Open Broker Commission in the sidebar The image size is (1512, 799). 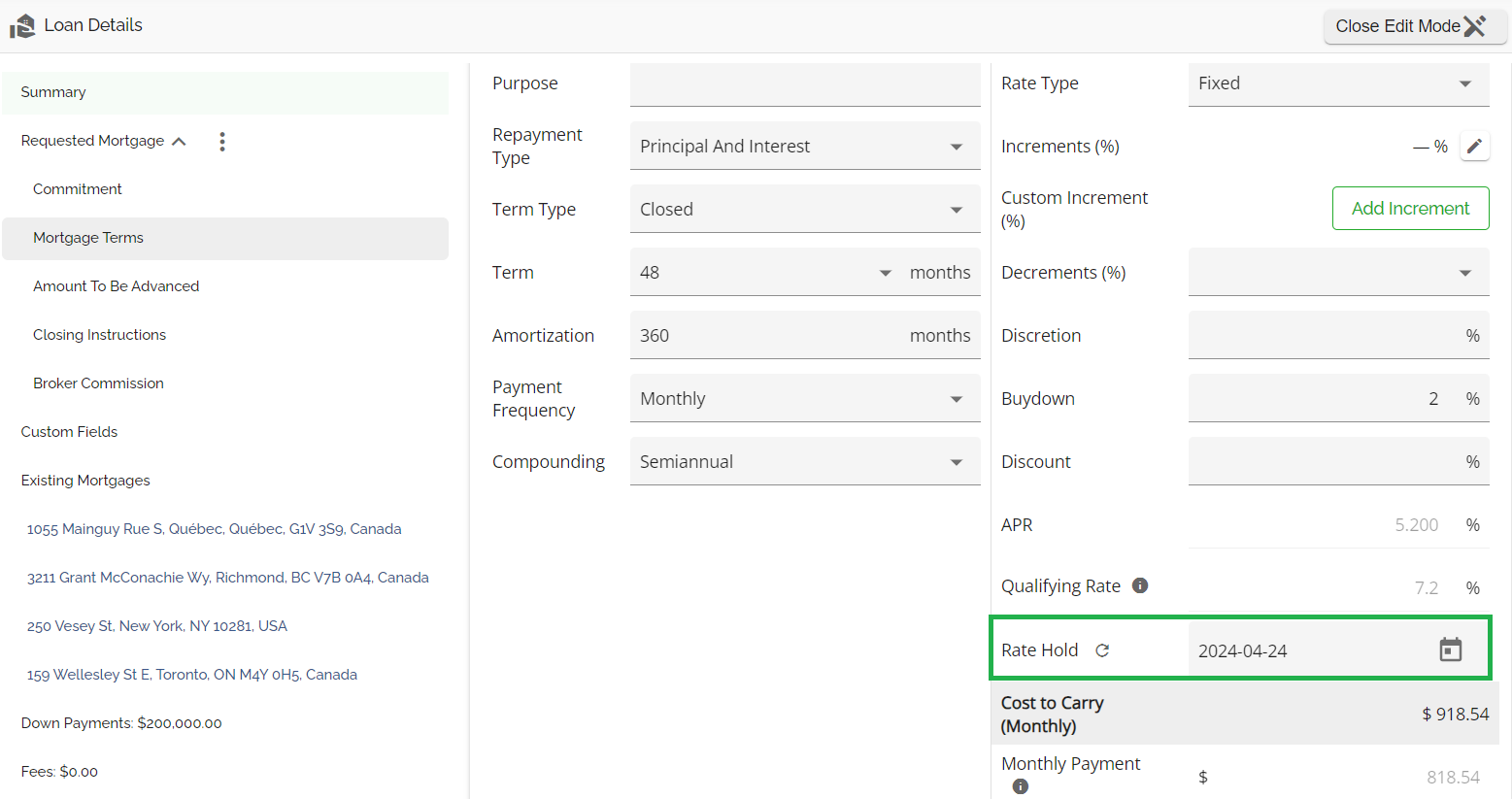(x=98, y=383)
